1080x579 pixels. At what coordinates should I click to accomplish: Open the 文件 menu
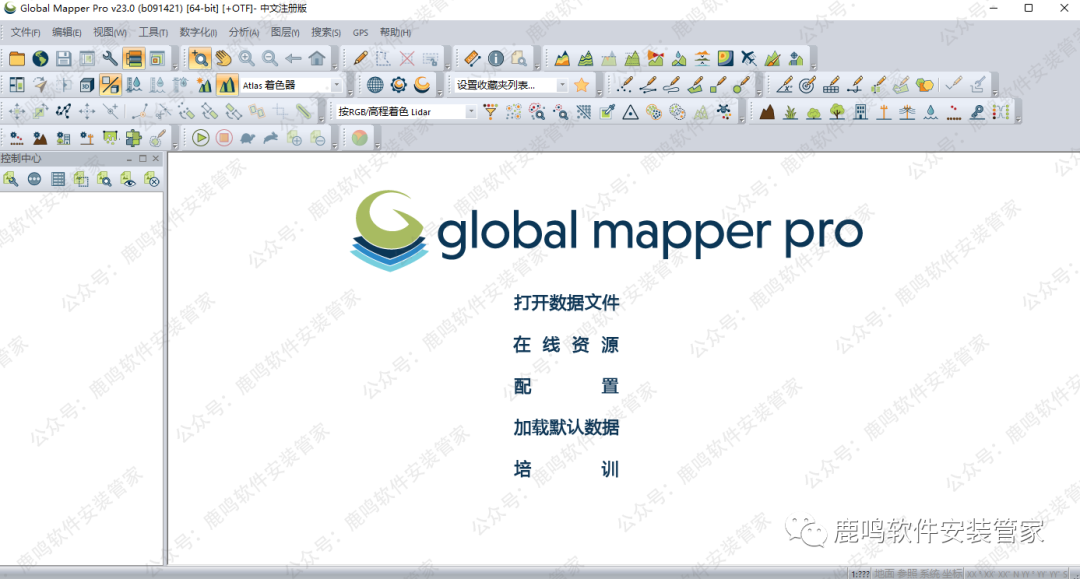[x=25, y=32]
